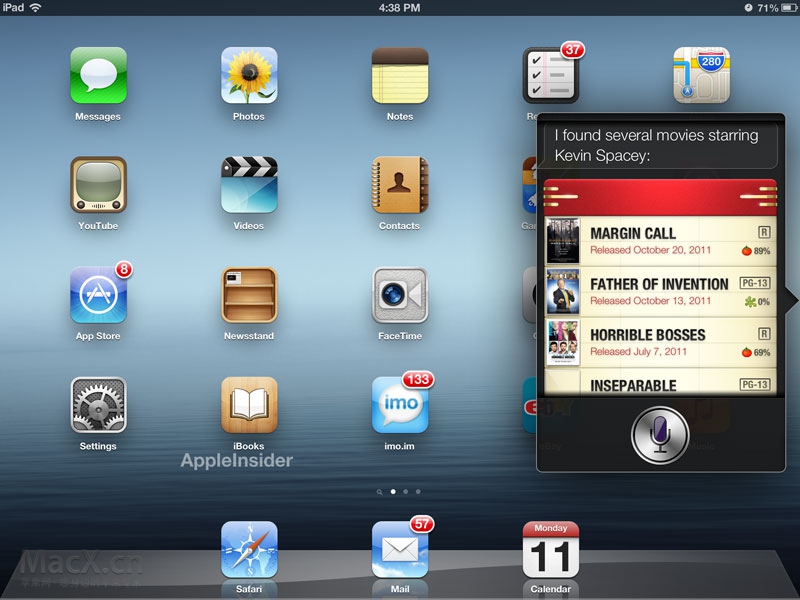800x600 pixels.
Task: Tap the rotation lock status icon
Action: point(748,8)
